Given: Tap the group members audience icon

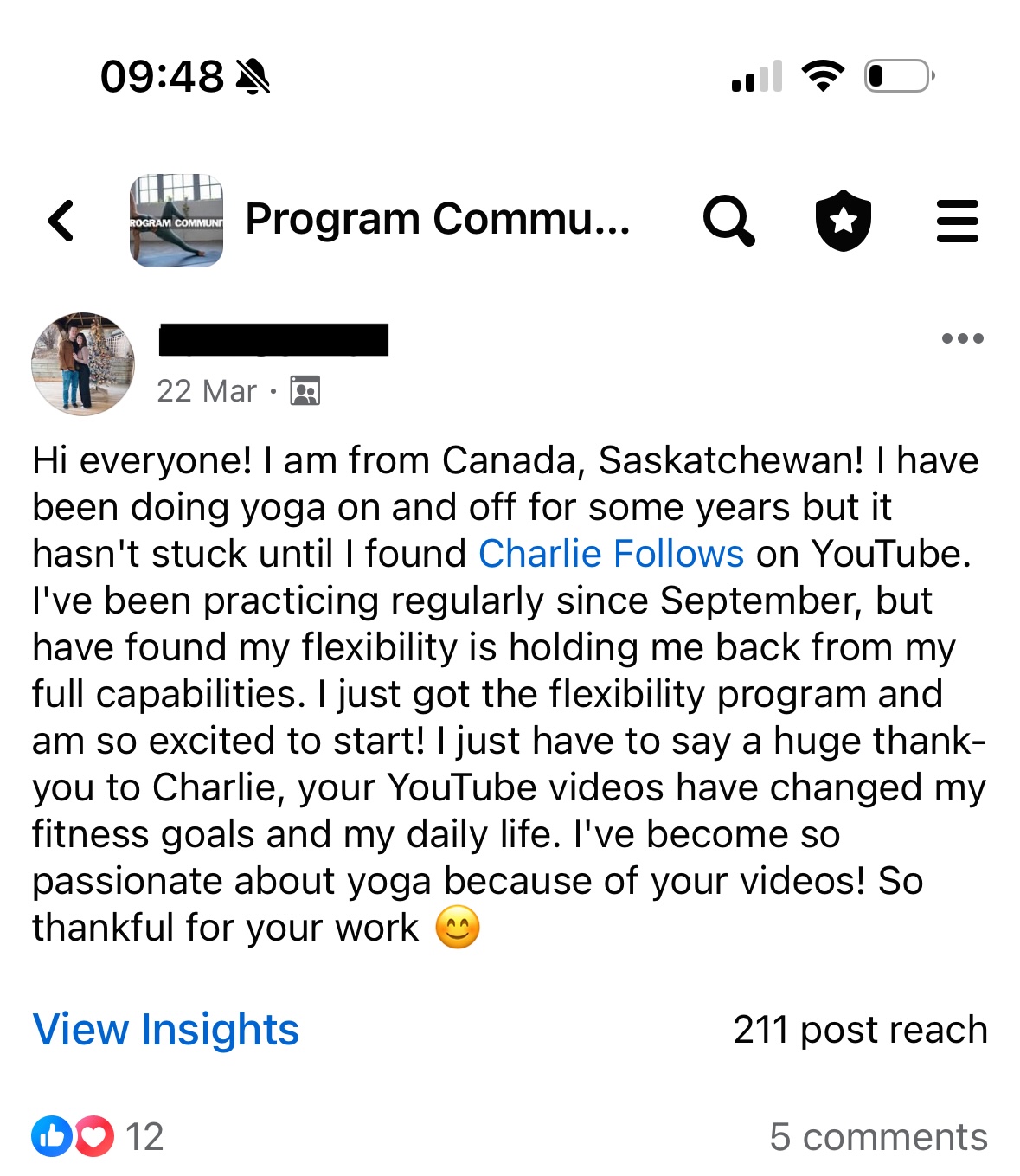Looking at the screenshot, I should point(305,391).
